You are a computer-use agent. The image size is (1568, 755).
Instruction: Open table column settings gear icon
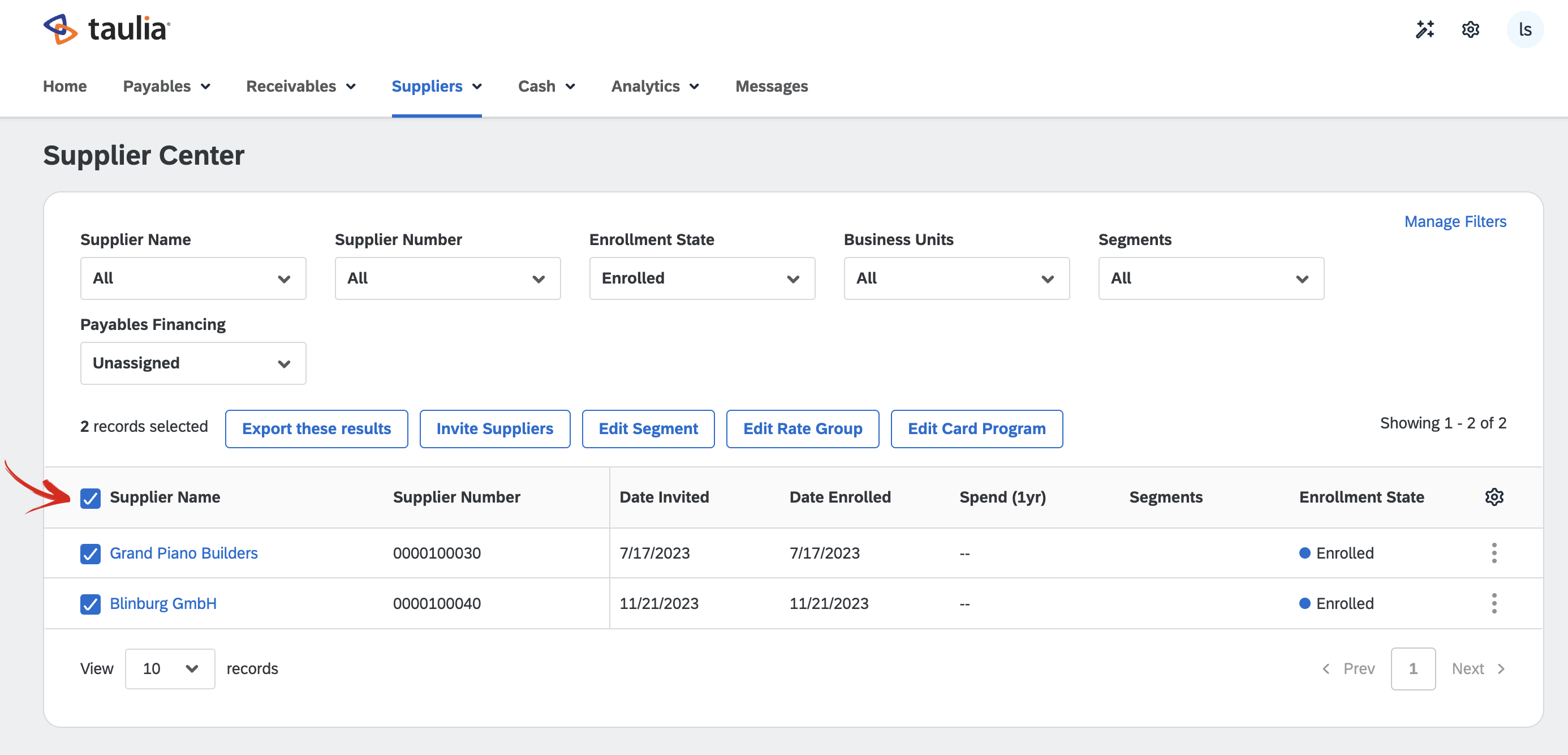1494,497
